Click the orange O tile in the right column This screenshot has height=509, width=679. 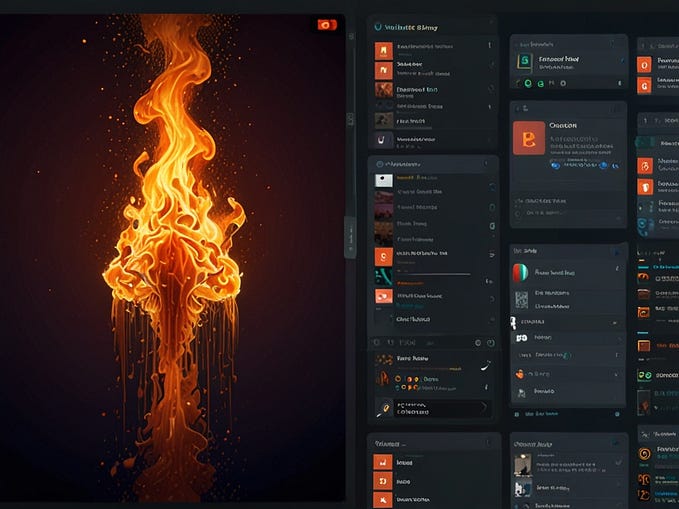(644, 65)
